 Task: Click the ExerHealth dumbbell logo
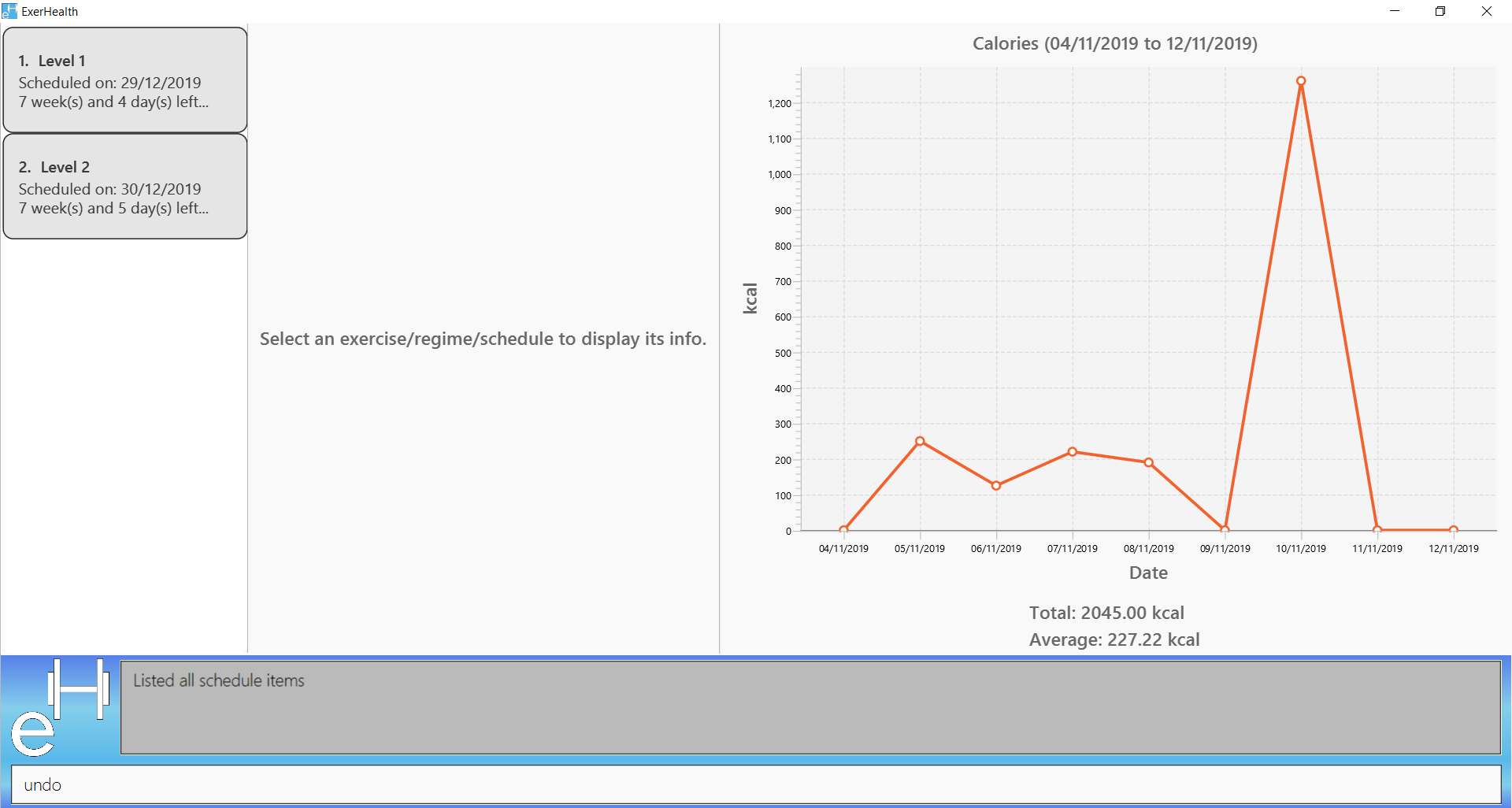coord(60,707)
